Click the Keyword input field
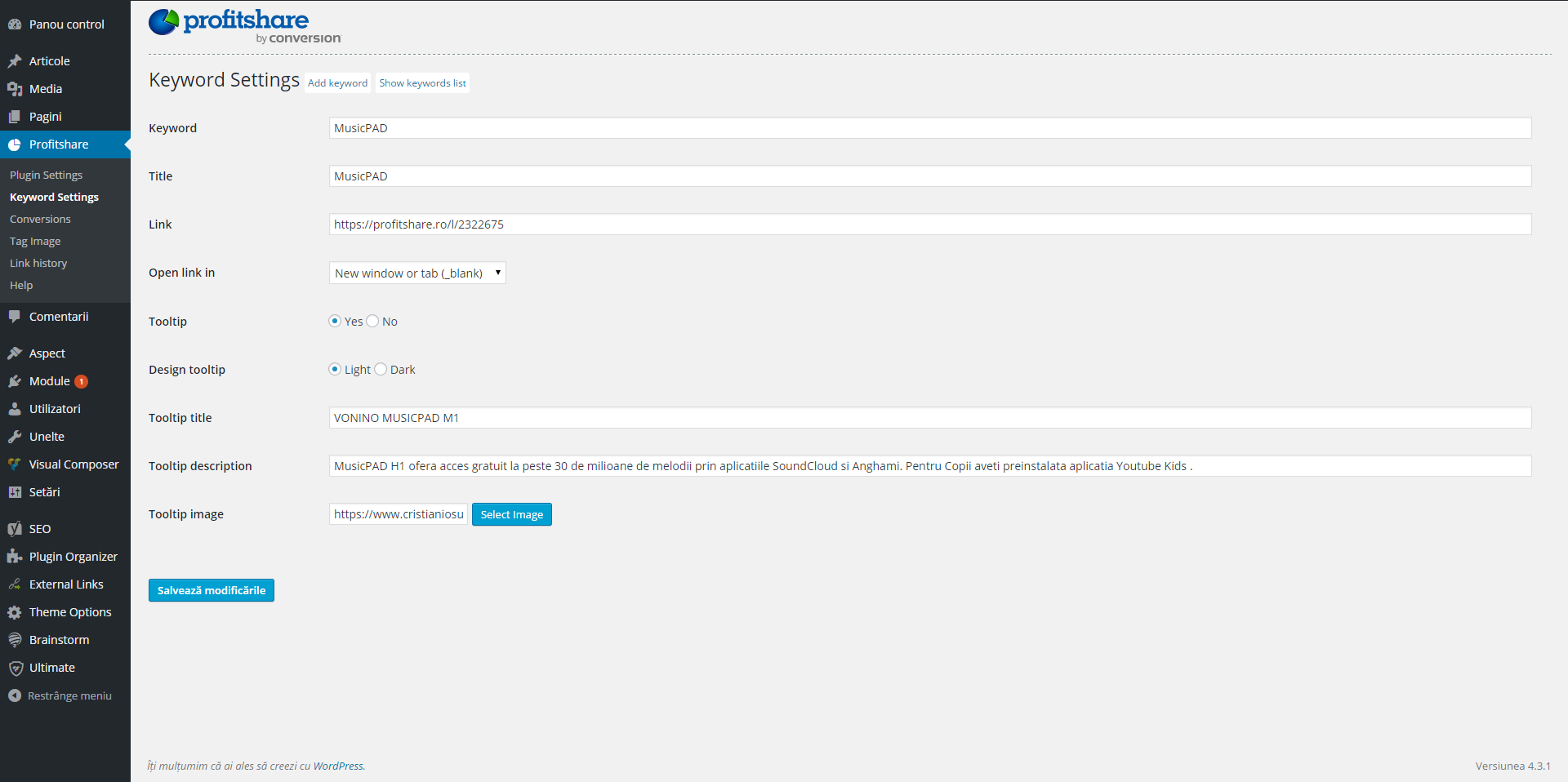Image resolution: width=1568 pixels, height=782 pixels. 930,128
